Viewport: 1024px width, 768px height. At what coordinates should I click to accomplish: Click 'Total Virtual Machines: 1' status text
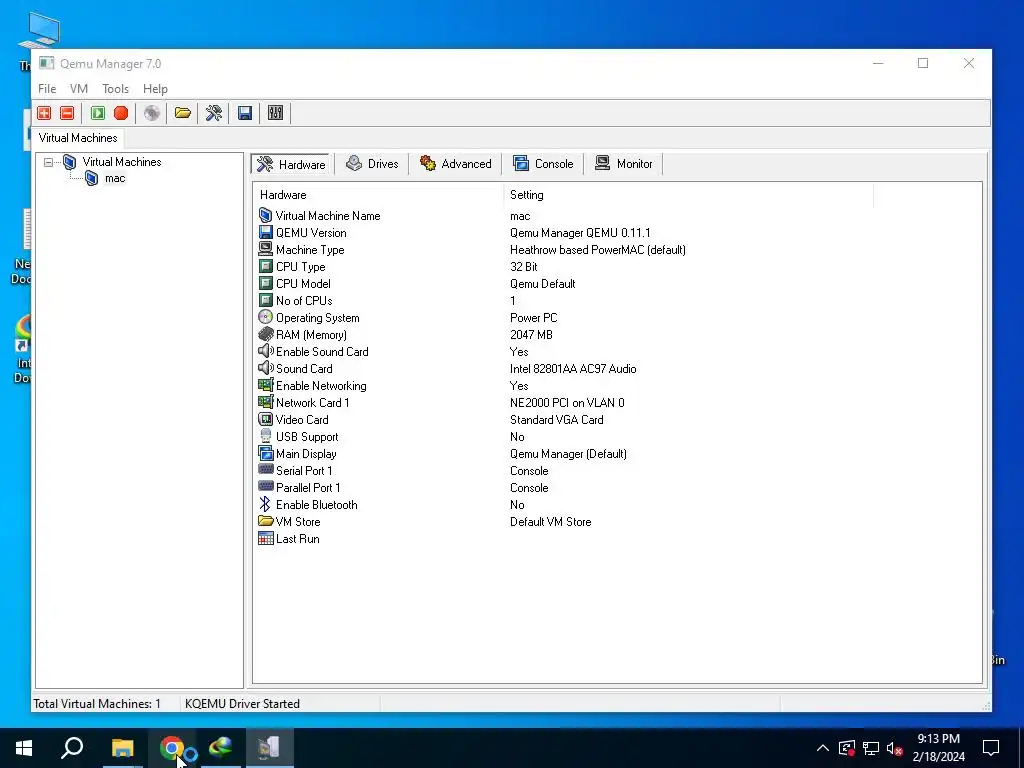[x=97, y=703]
